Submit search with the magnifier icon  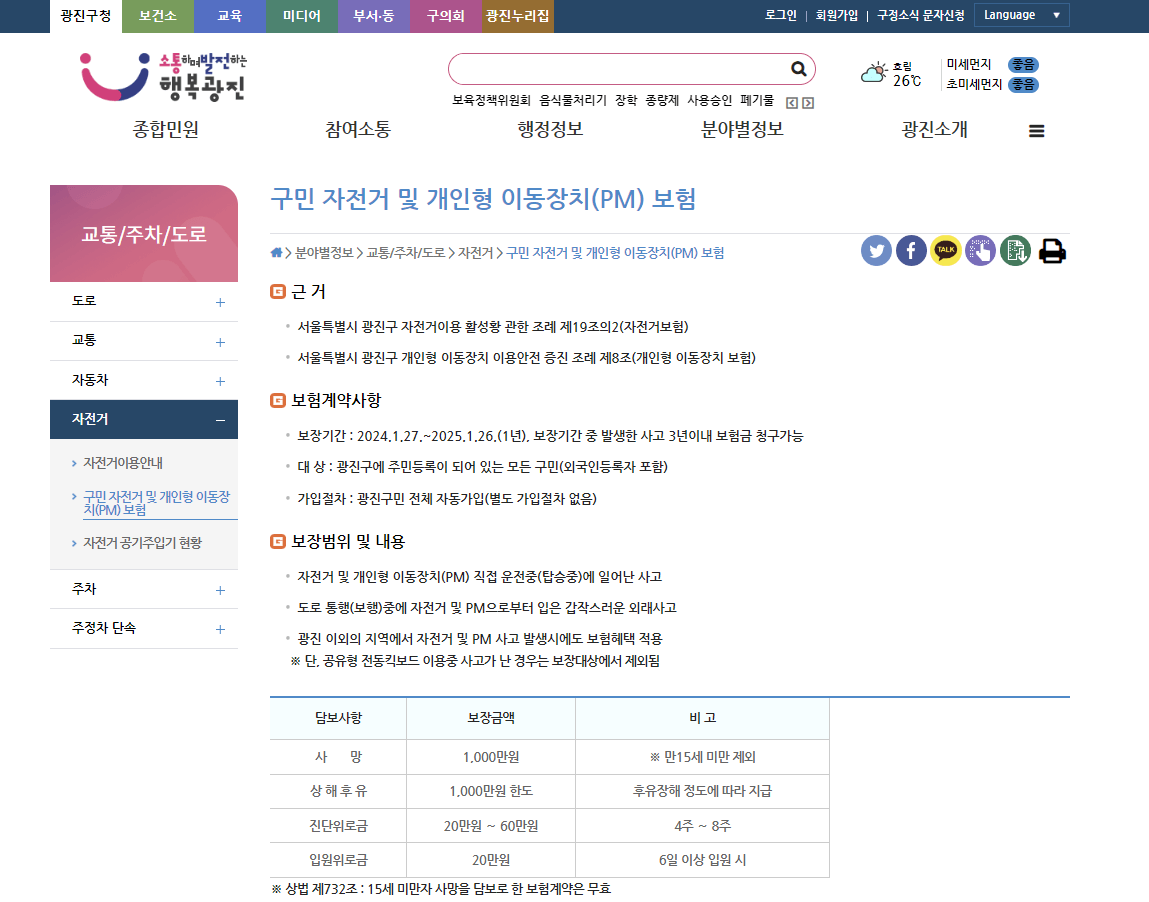(x=798, y=69)
